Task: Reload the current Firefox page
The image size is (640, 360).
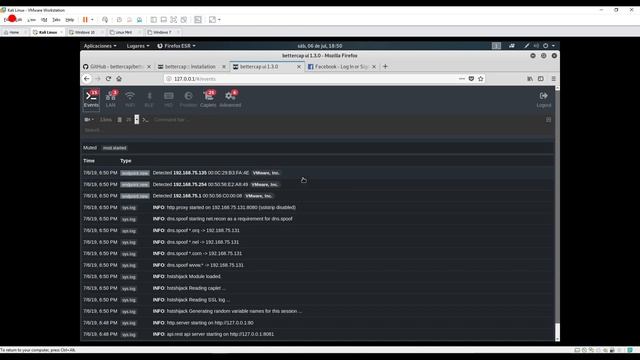Action: point(108,79)
